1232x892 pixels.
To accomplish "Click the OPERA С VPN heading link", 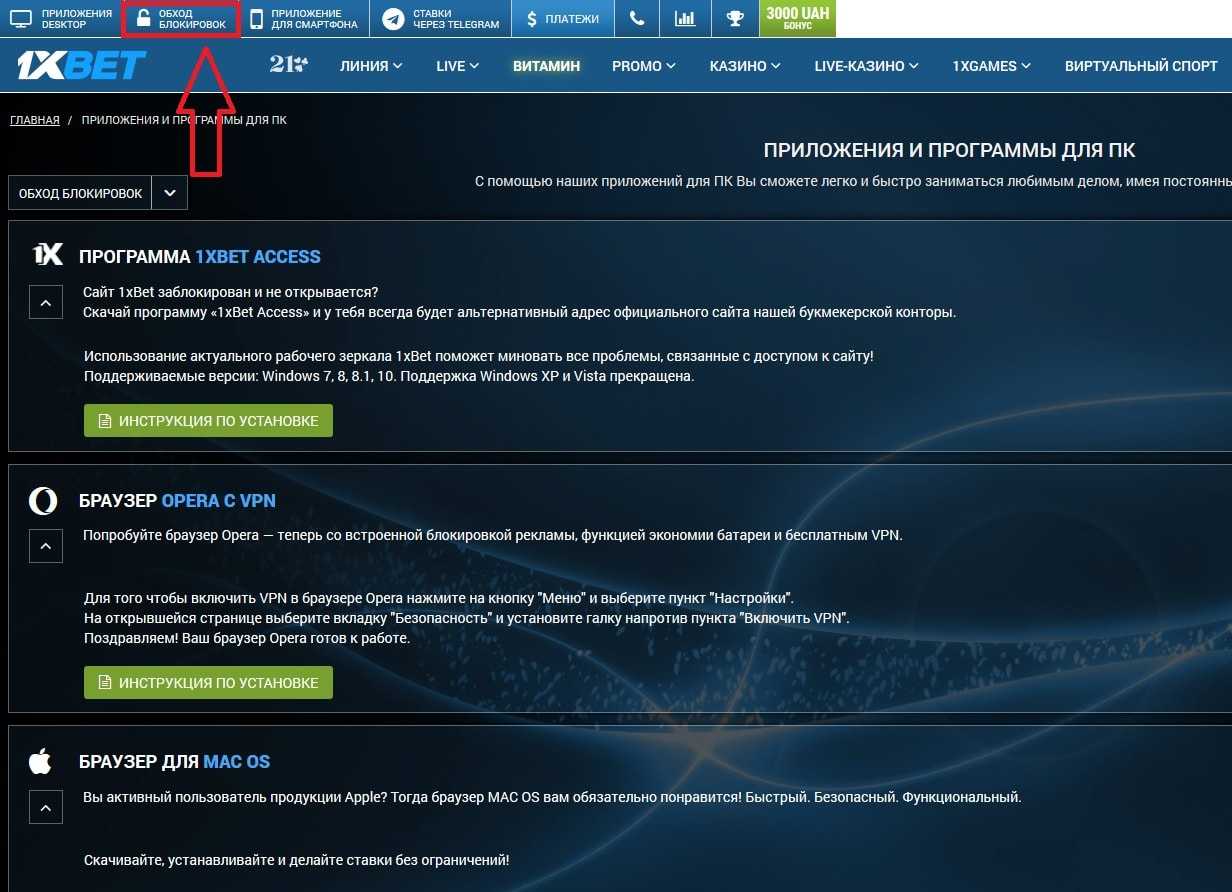I will [x=218, y=501].
